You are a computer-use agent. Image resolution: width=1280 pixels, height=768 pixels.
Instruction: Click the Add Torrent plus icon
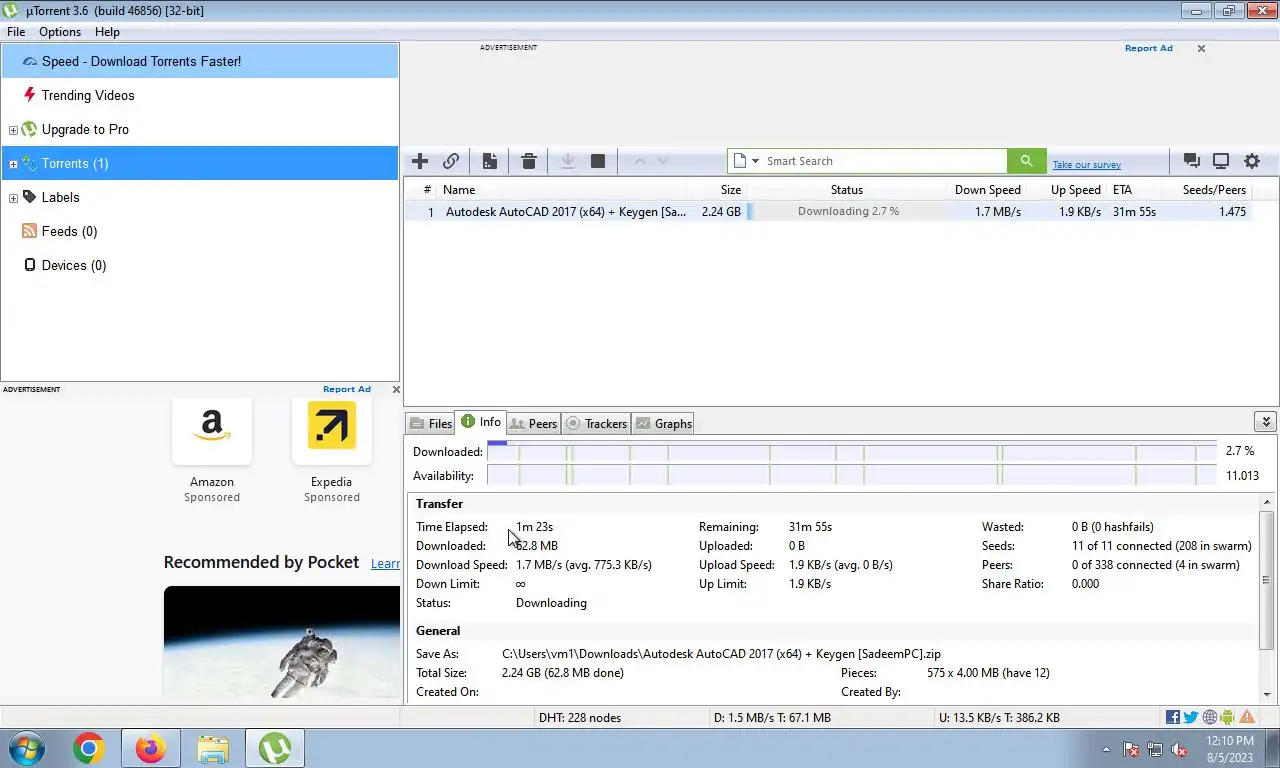(x=420, y=161)
